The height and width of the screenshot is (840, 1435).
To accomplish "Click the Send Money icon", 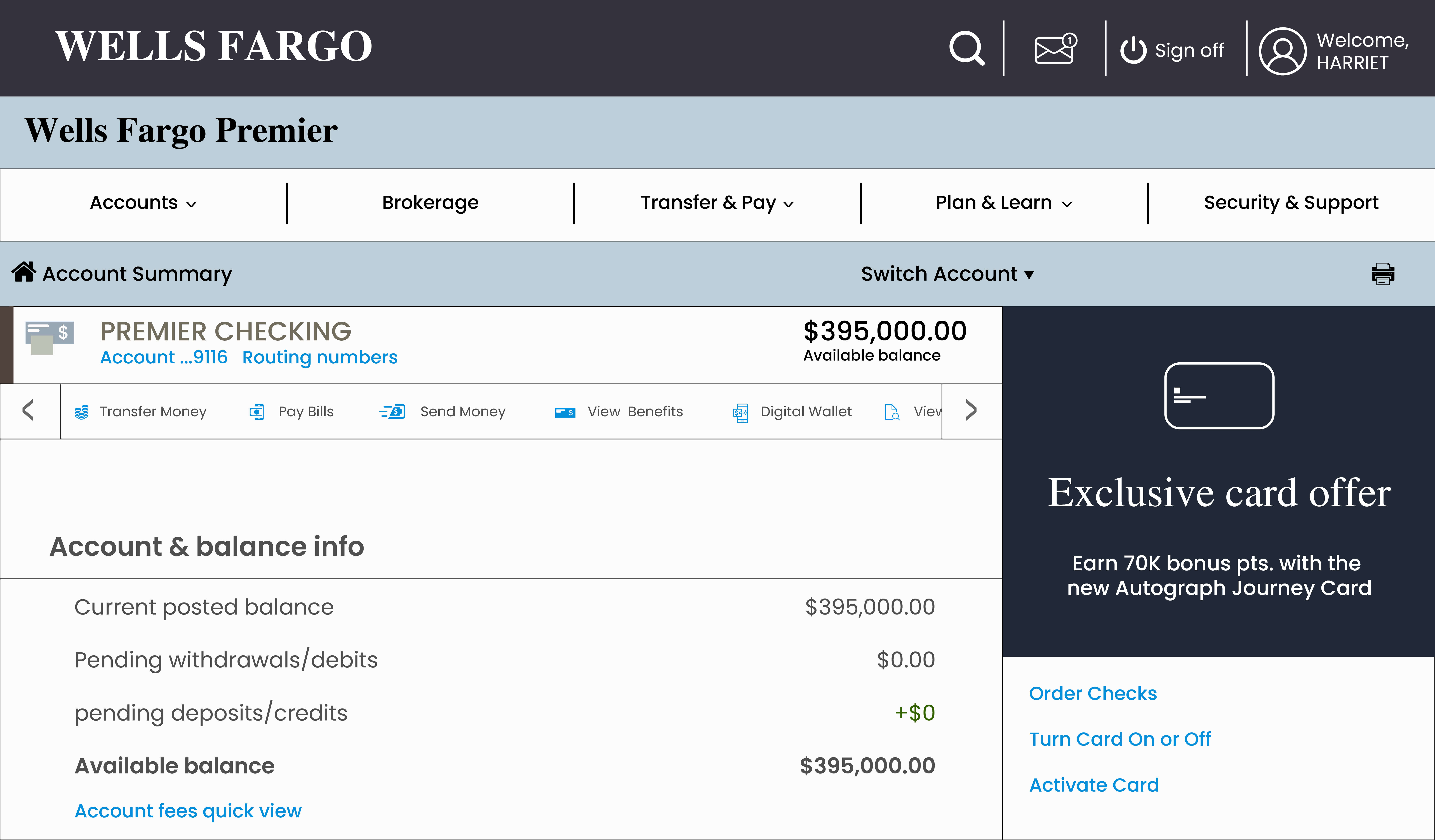I will point(392,412).
